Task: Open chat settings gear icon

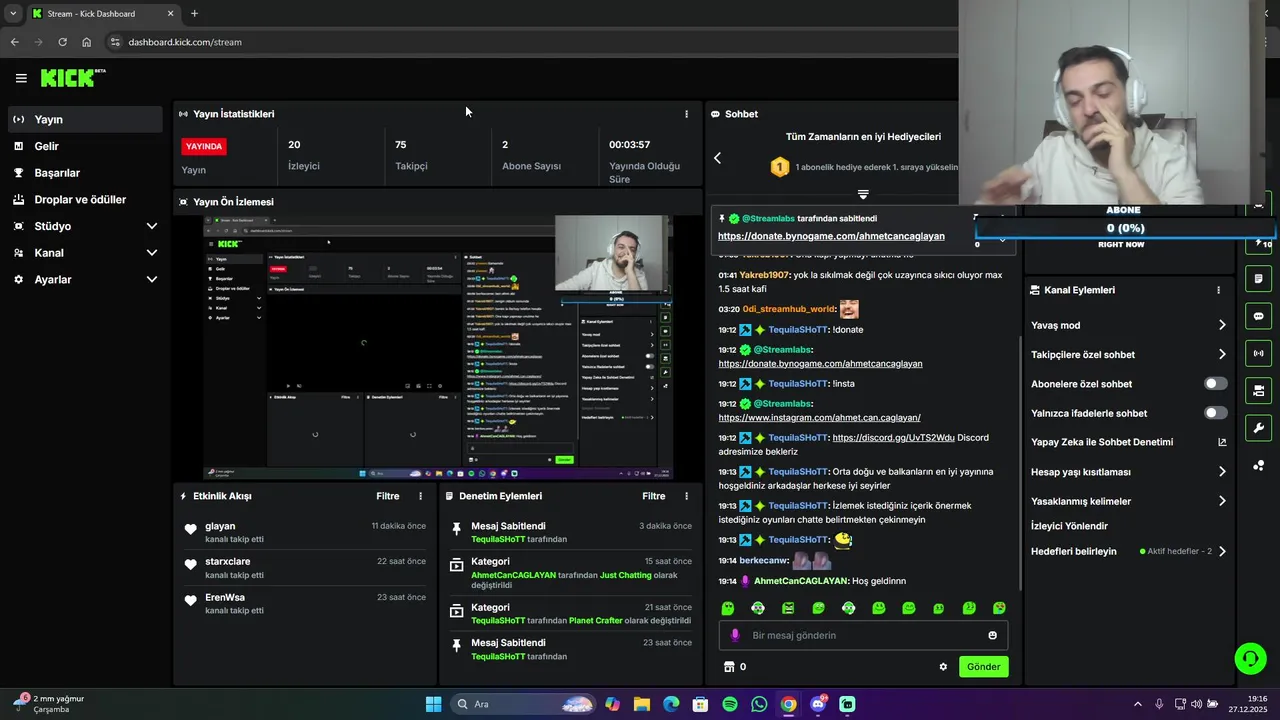Action: tap(942, 666)
